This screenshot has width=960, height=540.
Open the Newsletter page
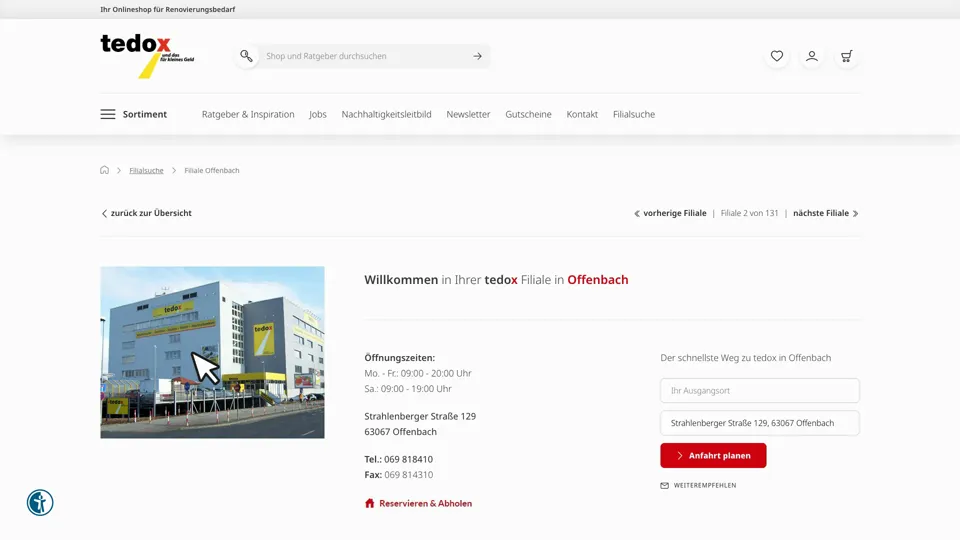coord(468,114)
